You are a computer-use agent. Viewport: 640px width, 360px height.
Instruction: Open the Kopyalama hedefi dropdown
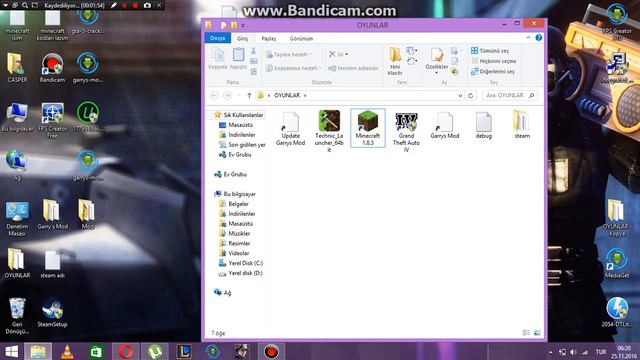293,68
